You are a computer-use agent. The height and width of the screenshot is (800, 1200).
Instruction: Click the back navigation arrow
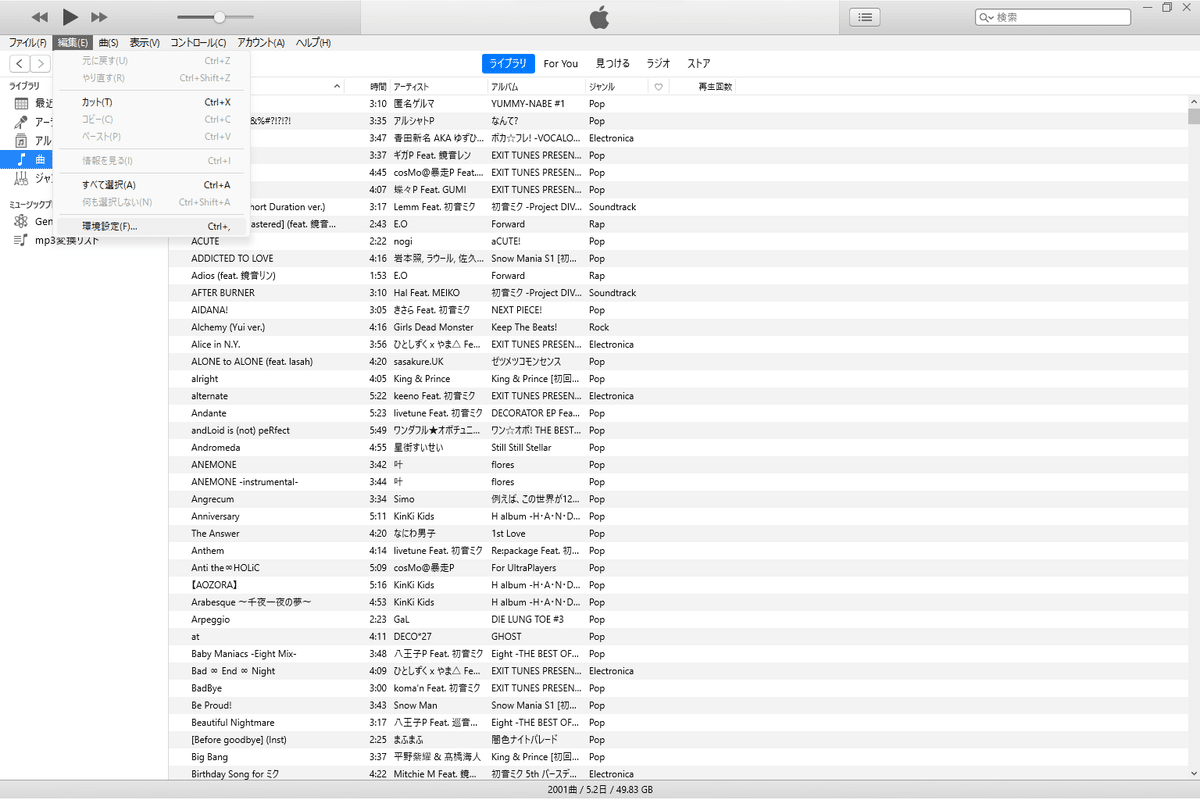coord(19,64)
